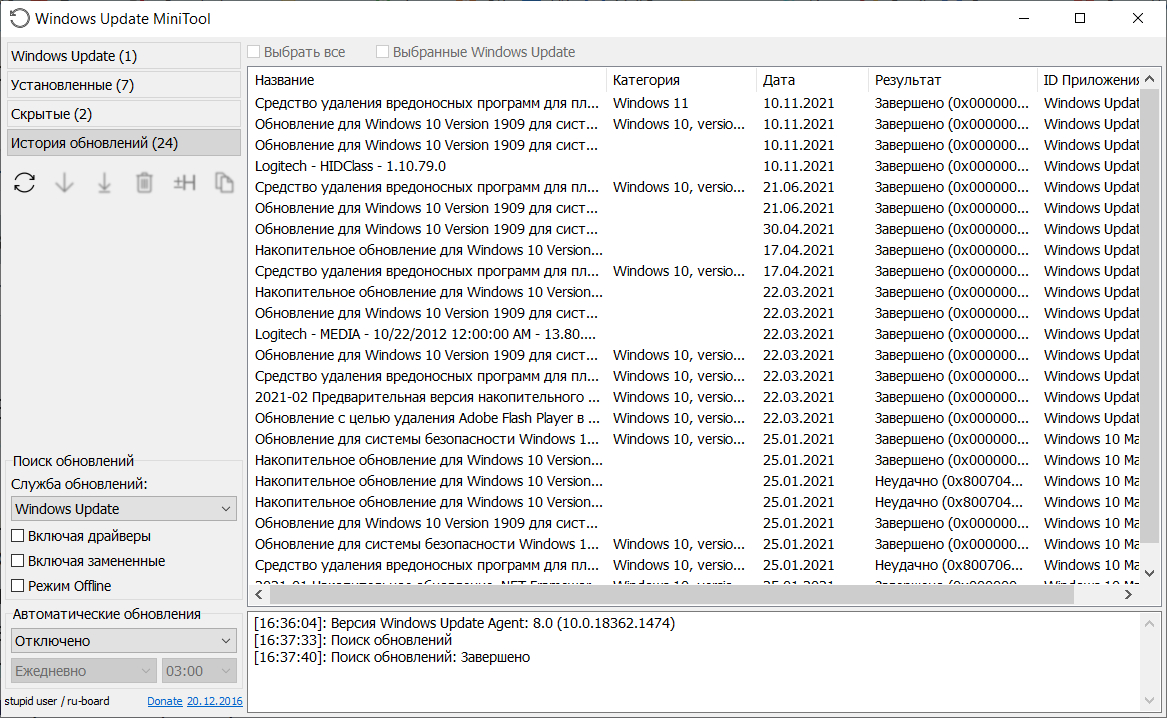The image size is (1167, 718).
Task: Open the Служба обновлений Windows Update dropdown
Action: pos(124,509)
